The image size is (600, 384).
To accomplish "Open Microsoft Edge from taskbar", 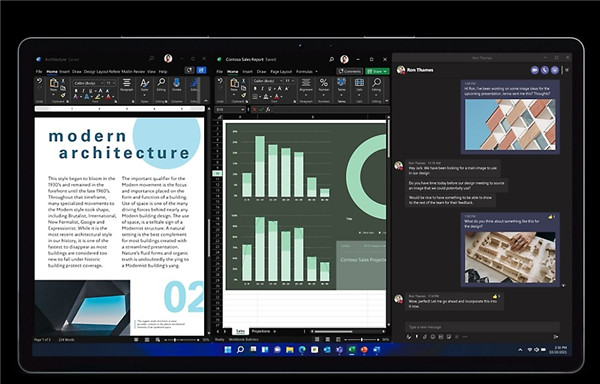I will [302, 350].
